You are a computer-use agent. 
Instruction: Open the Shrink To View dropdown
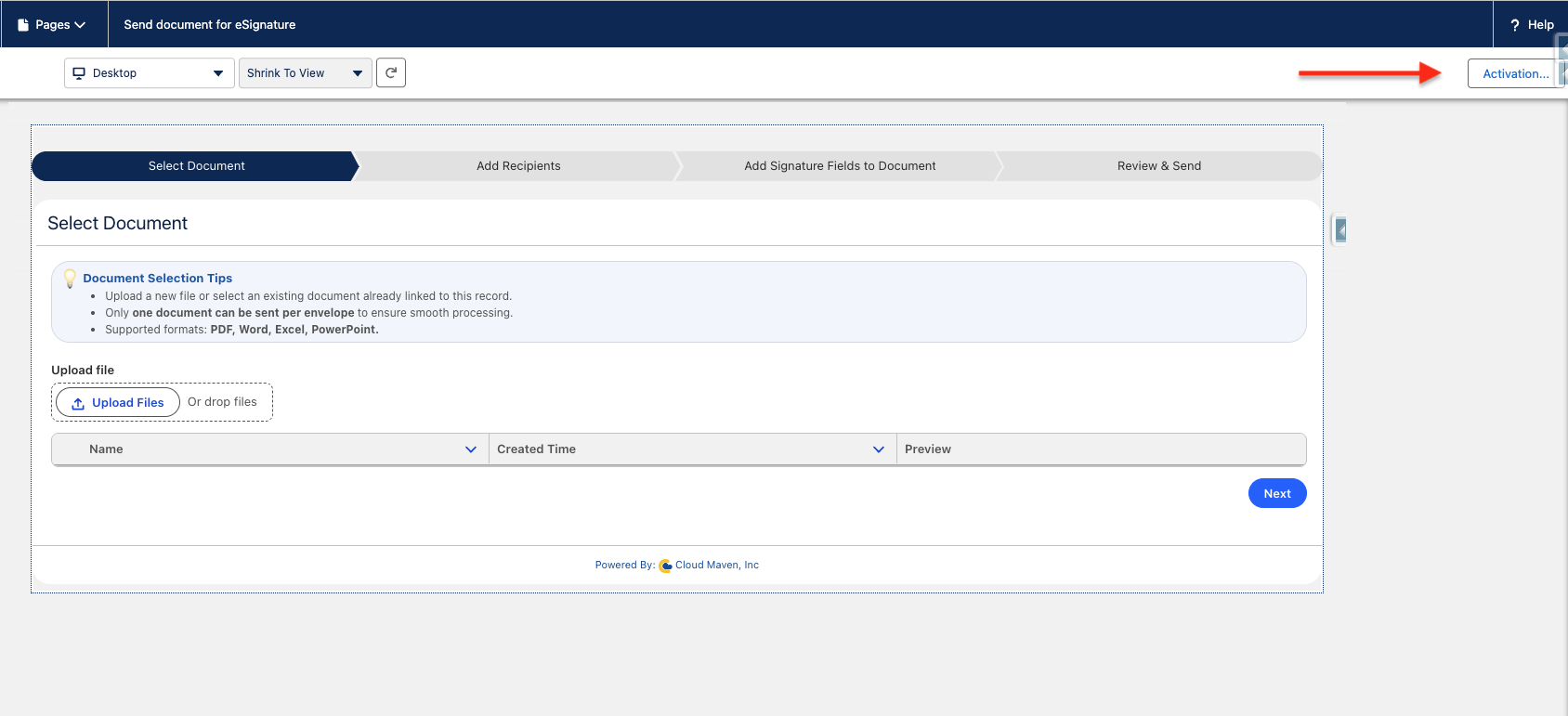[x=305, y=73]
